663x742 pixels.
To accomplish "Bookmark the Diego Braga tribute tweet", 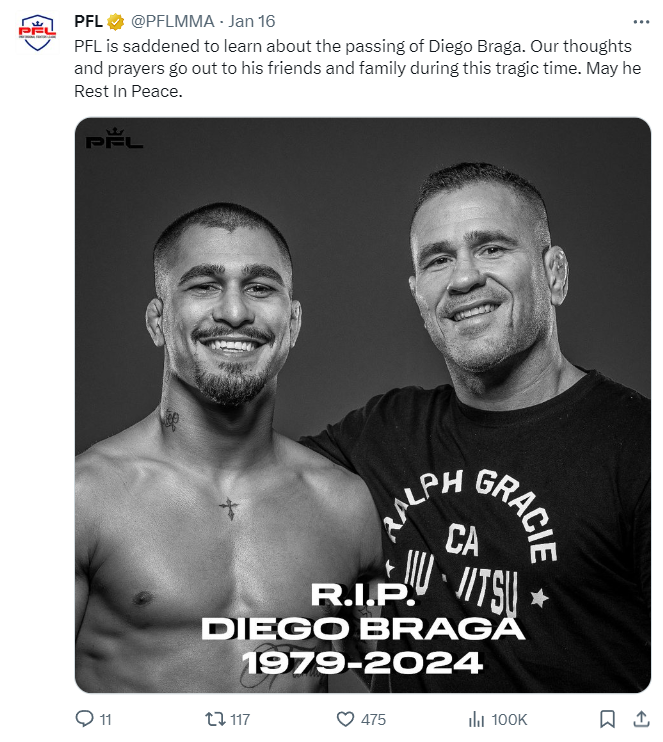I will pyautogui.click(x=607, y=719).
